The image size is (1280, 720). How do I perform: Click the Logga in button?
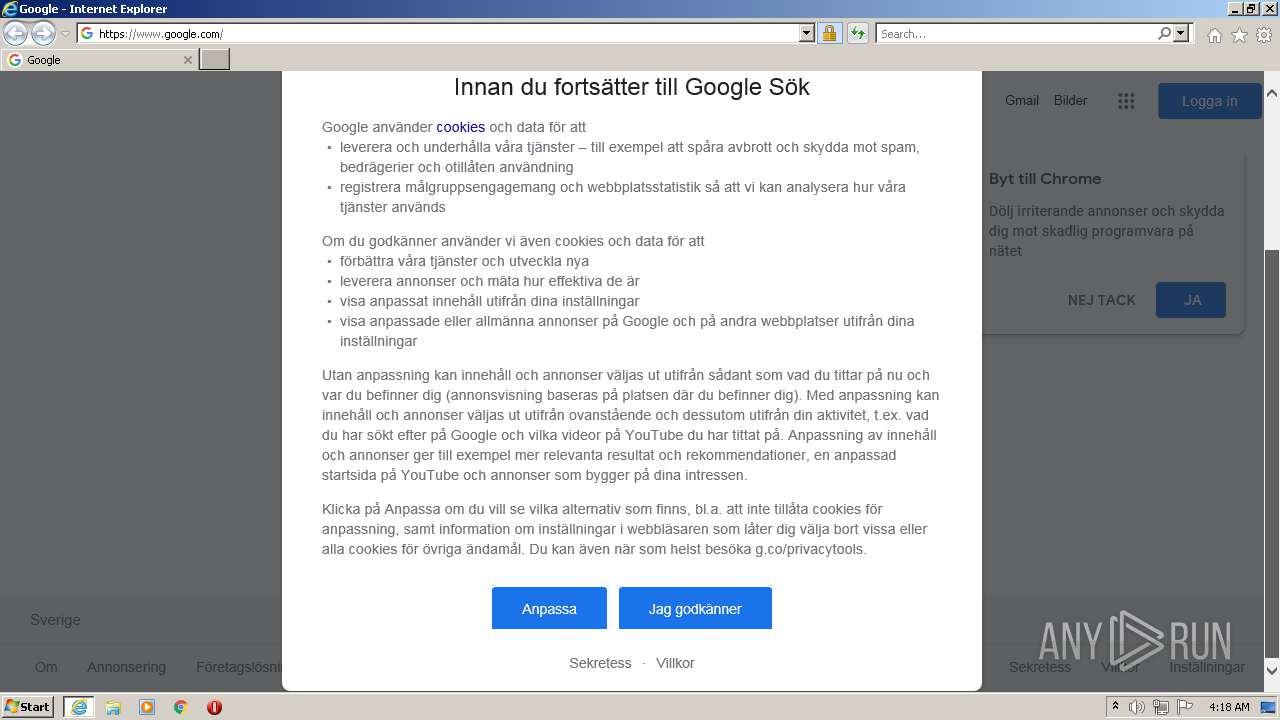[1209, 101]
